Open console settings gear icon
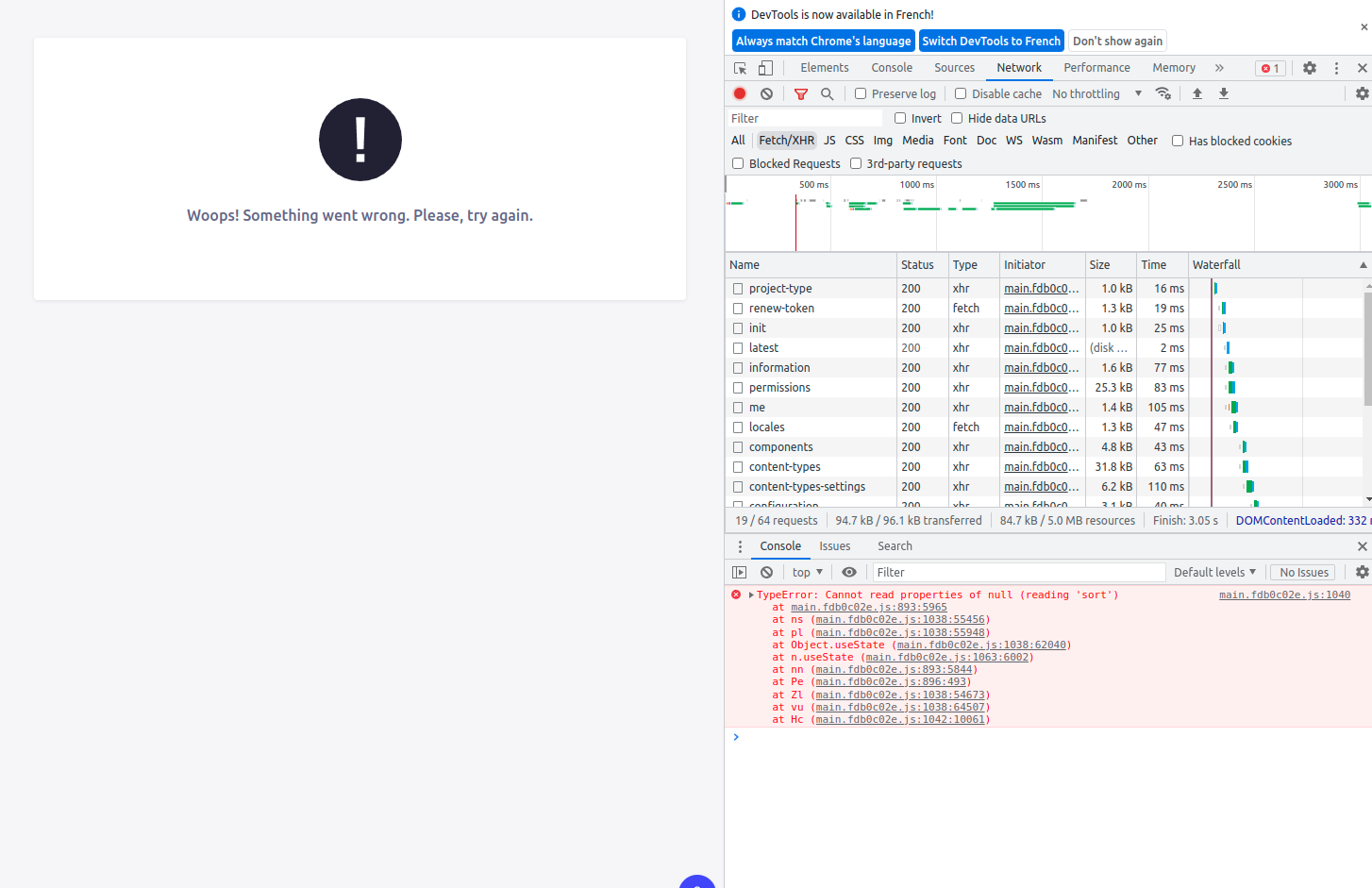The height and width of the screenshot is (888, 1372). click(x=1362, y=572)
